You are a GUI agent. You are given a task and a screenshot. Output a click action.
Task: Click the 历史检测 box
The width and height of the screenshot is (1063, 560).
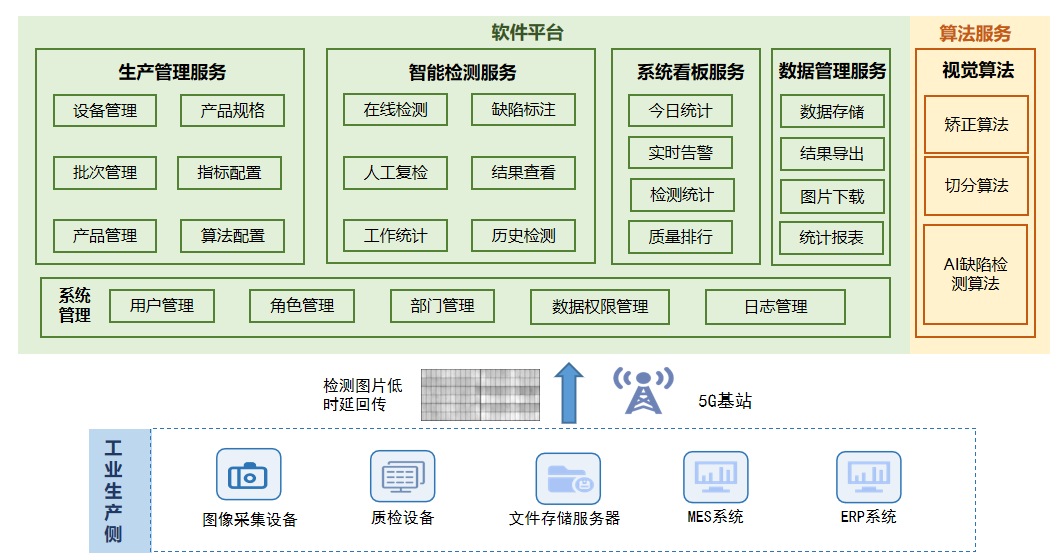(523, 236)
